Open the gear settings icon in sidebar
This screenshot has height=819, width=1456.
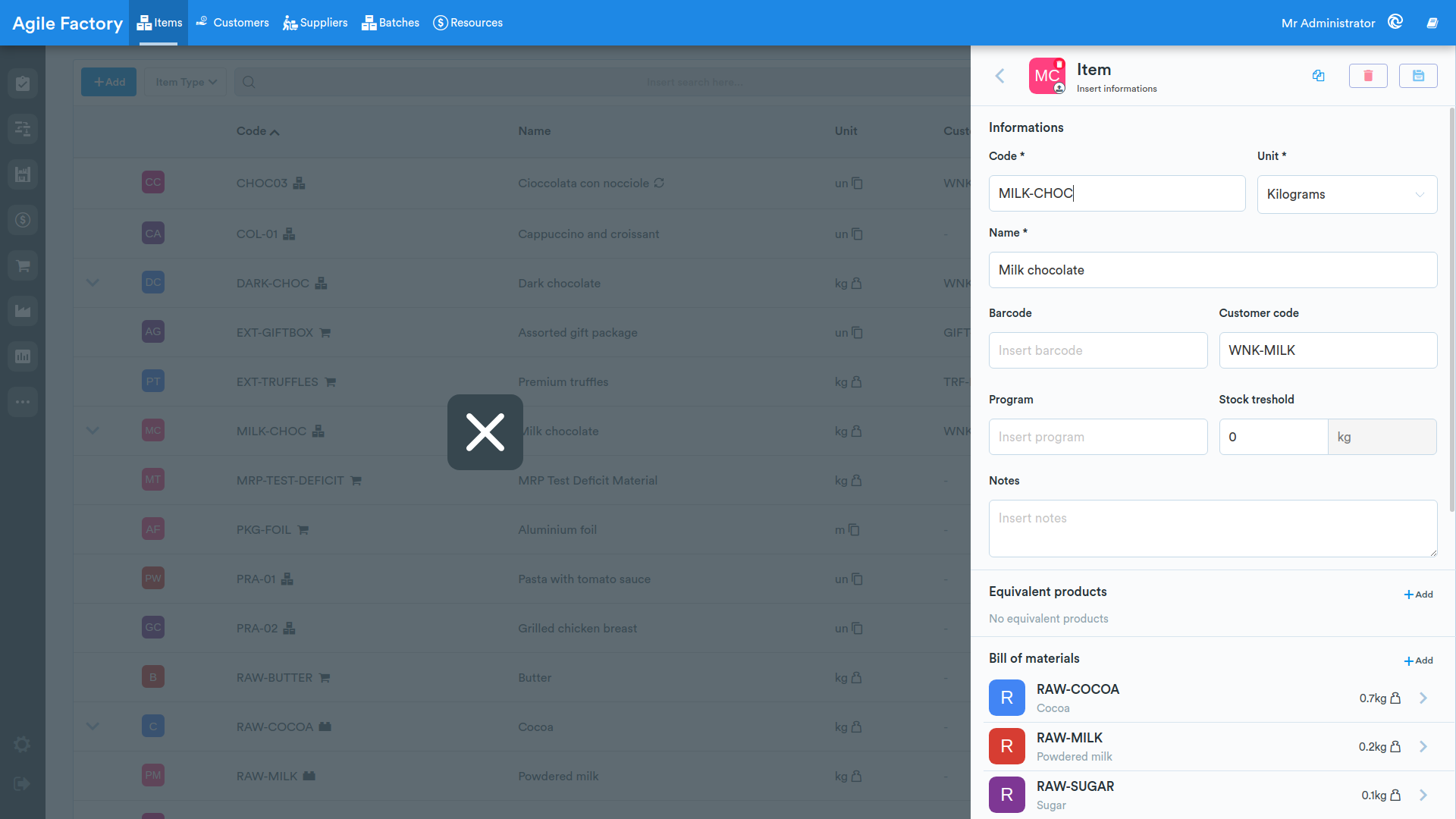tap(23, 745)
